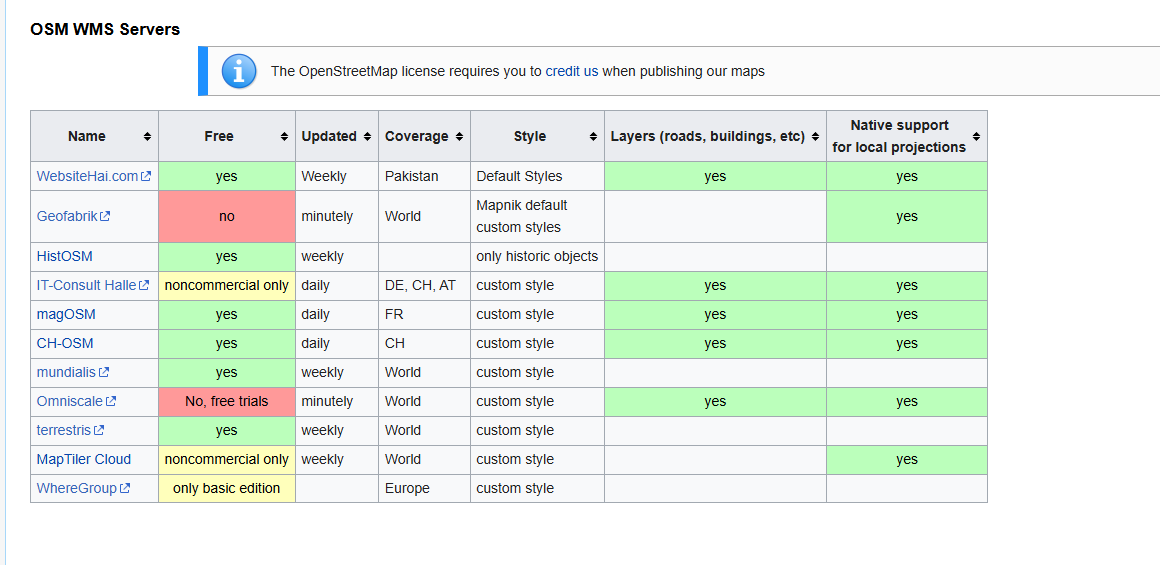The height and width of the screenshot is (565, 1160).
Task: Visit the Omniscale external link
Action: [x=69, y=401]
